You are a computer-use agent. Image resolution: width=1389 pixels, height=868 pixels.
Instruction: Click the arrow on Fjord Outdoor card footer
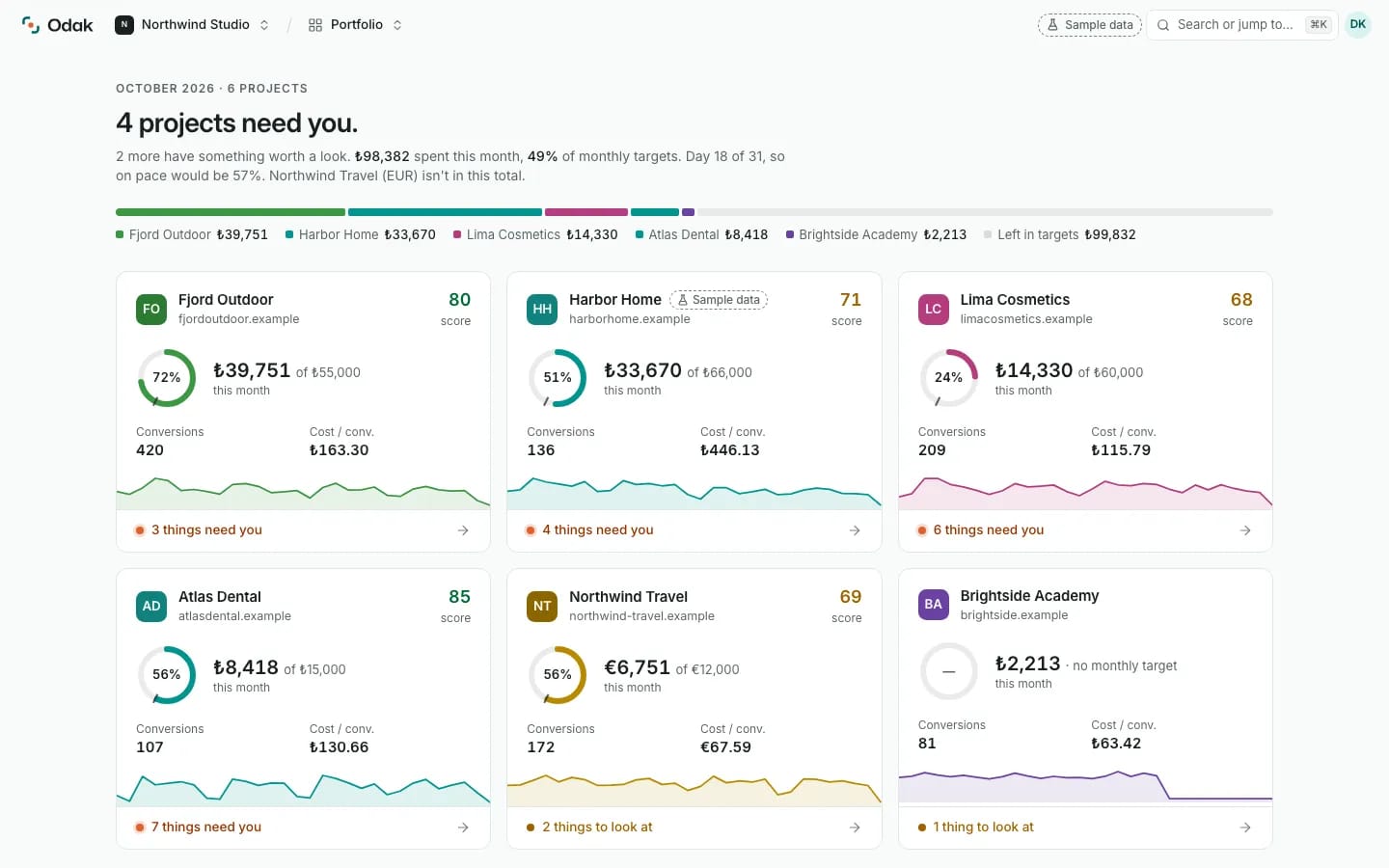pyautogui.click(x=463, y=530)
